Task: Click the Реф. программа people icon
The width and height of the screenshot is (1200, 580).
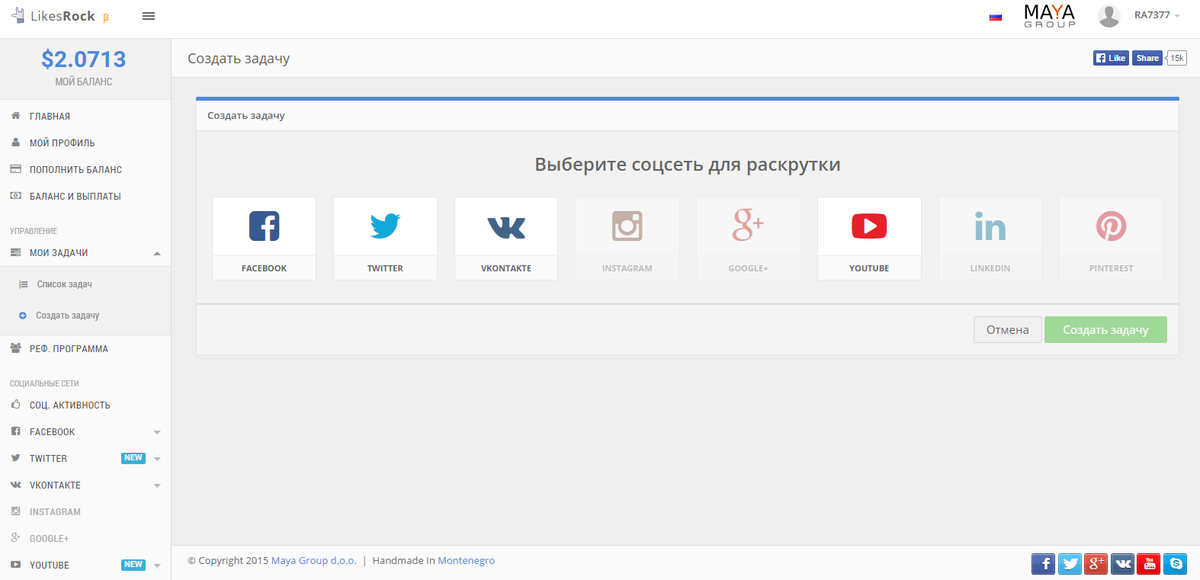Action: click(x=15, y=349)
